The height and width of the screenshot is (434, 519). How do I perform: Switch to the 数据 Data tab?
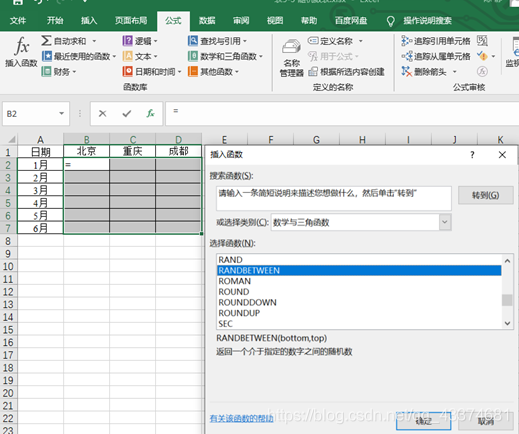[x=207, y=21]
